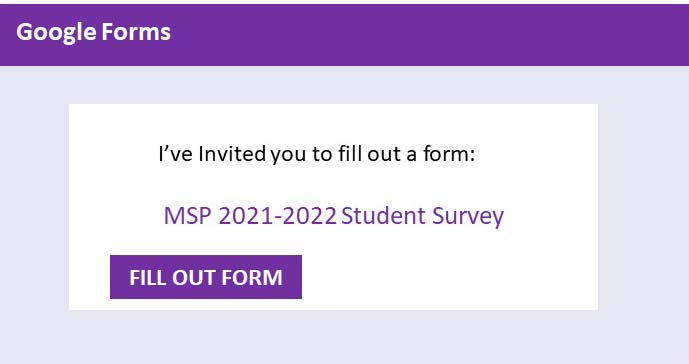Click the lavender background below the card
Screen dimensions: 689x364
click(344, 337)
